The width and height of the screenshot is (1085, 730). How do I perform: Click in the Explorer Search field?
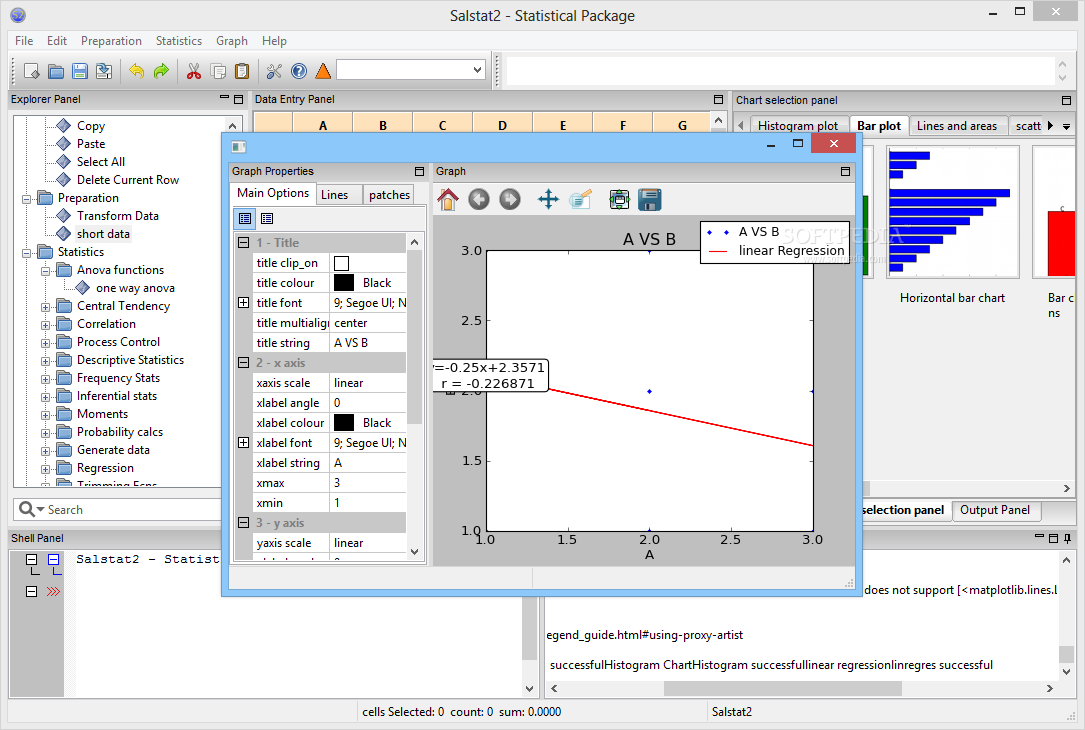click(x=131, y=510)
